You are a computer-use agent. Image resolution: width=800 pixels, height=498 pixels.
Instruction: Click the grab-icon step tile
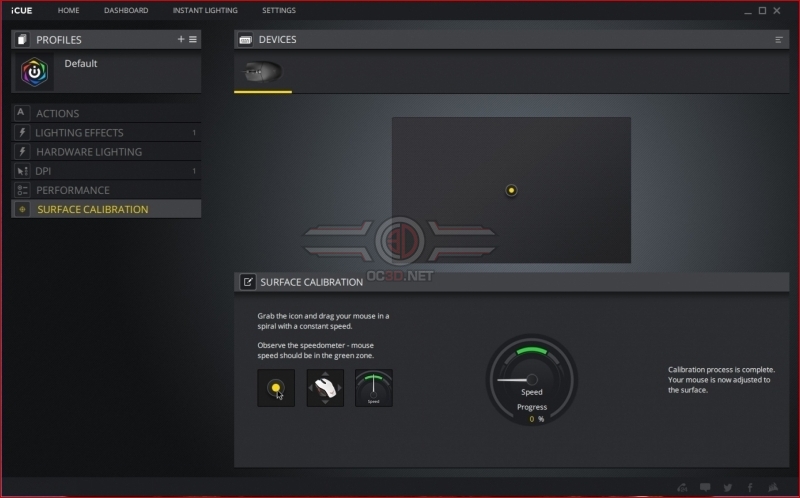[x=276, y=388]
